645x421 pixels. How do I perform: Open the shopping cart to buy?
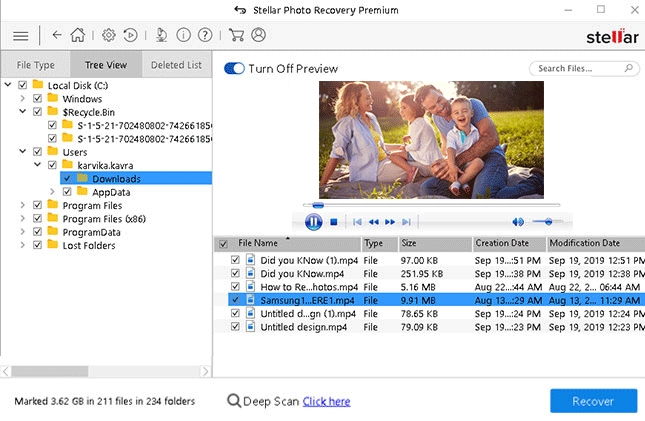(236, 36)
